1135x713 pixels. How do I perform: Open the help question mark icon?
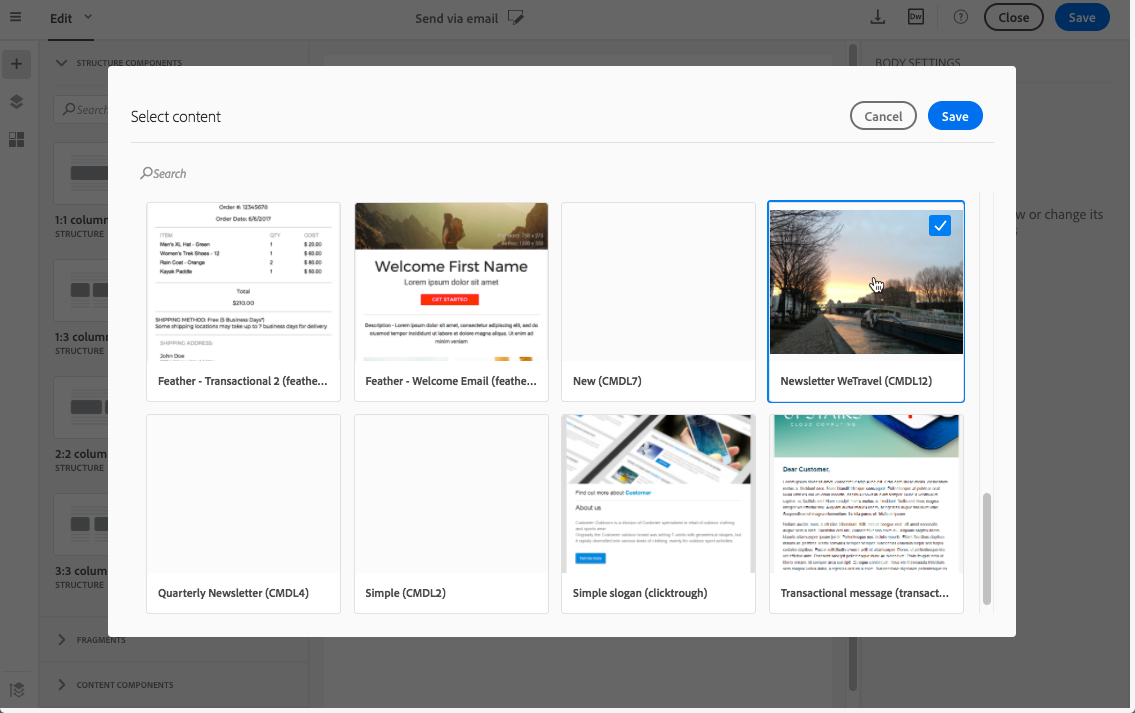tap(961, 17)
